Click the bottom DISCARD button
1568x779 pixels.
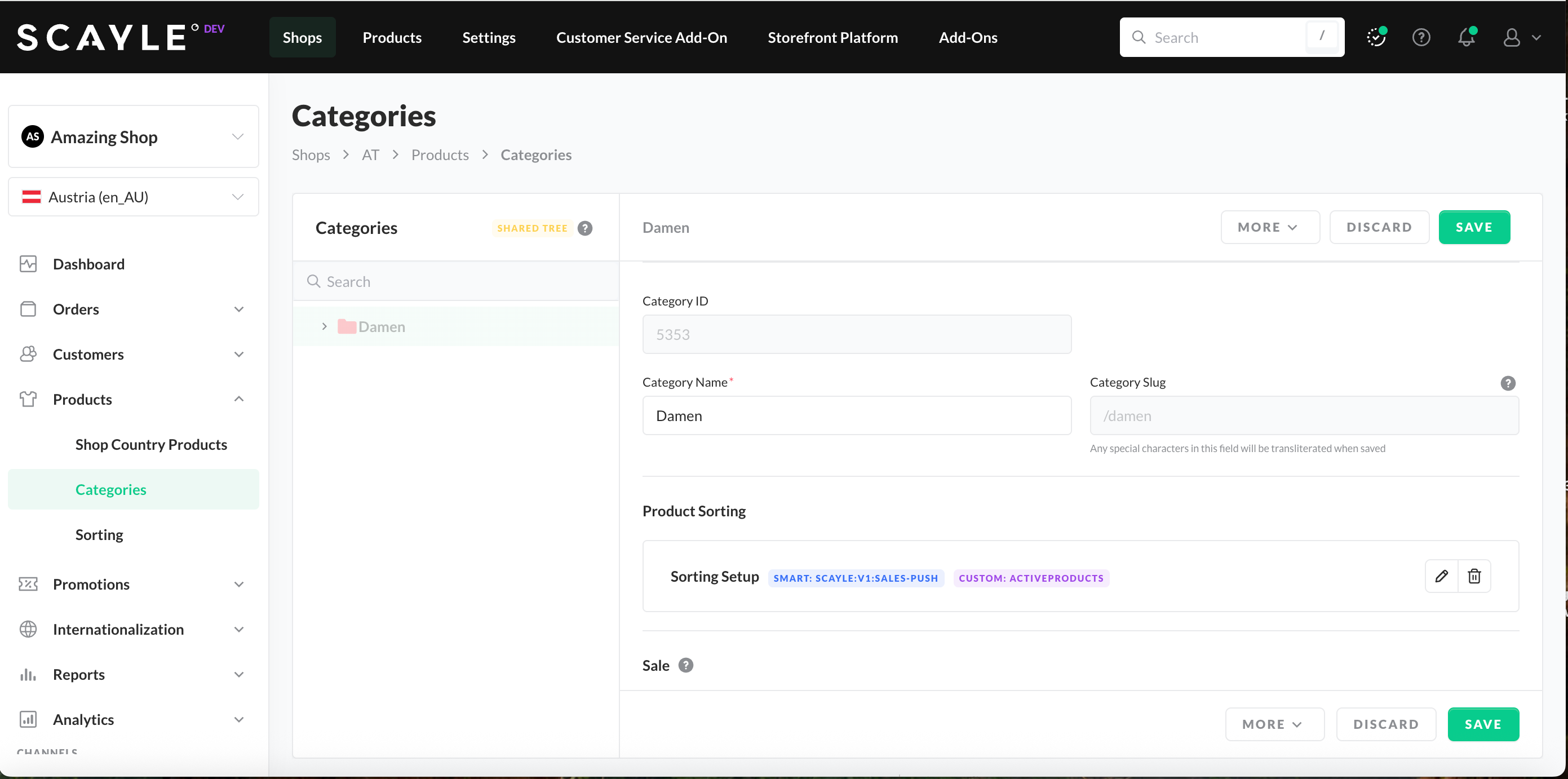coord(1385,724)
